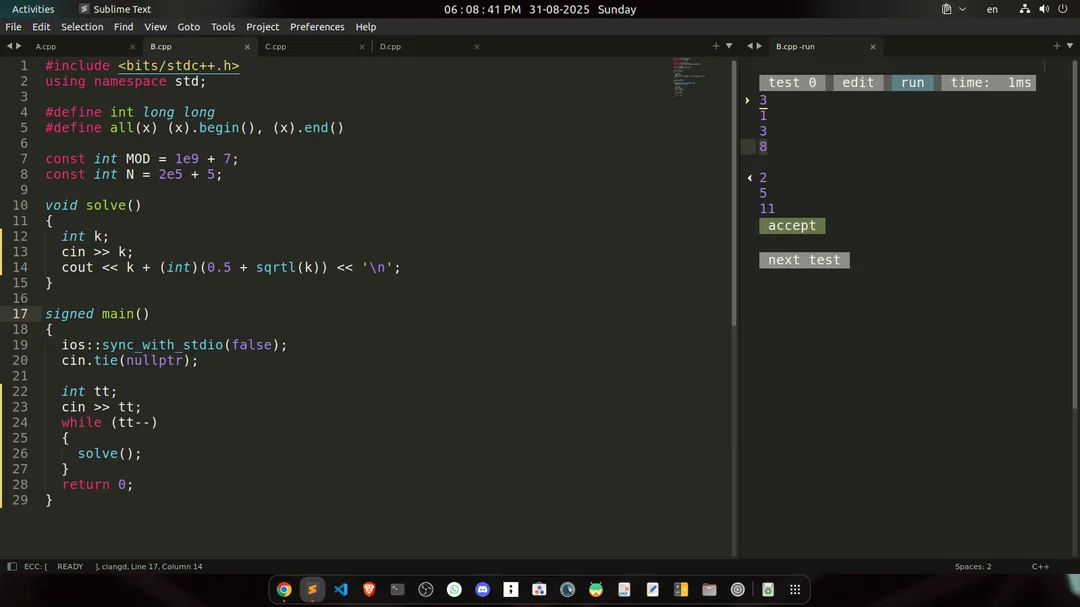This screenshot has width=1080, height=607.
Task: Show applications grid in the dock
Action: 796,590
